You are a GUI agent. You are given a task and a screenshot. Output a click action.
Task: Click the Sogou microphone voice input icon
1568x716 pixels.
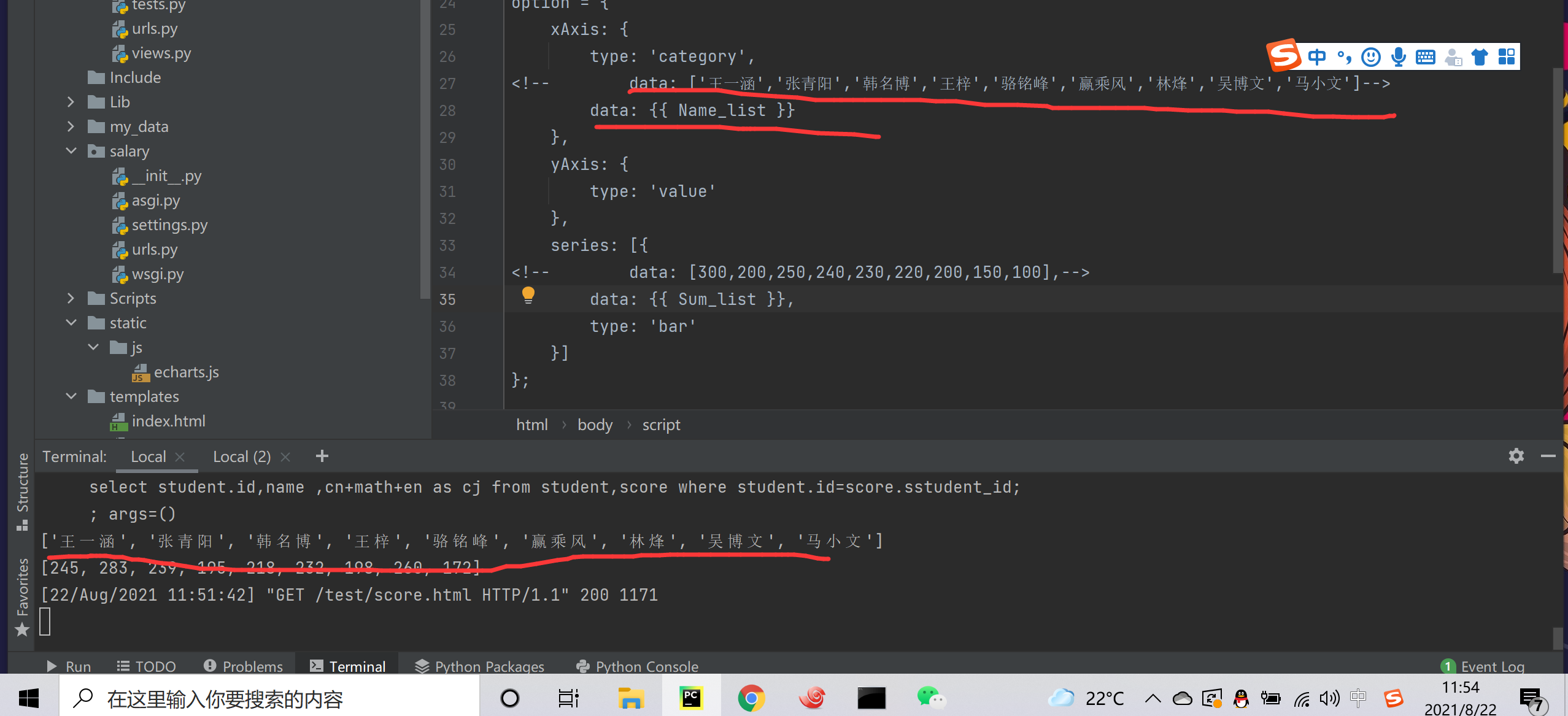pos(1399,57)
